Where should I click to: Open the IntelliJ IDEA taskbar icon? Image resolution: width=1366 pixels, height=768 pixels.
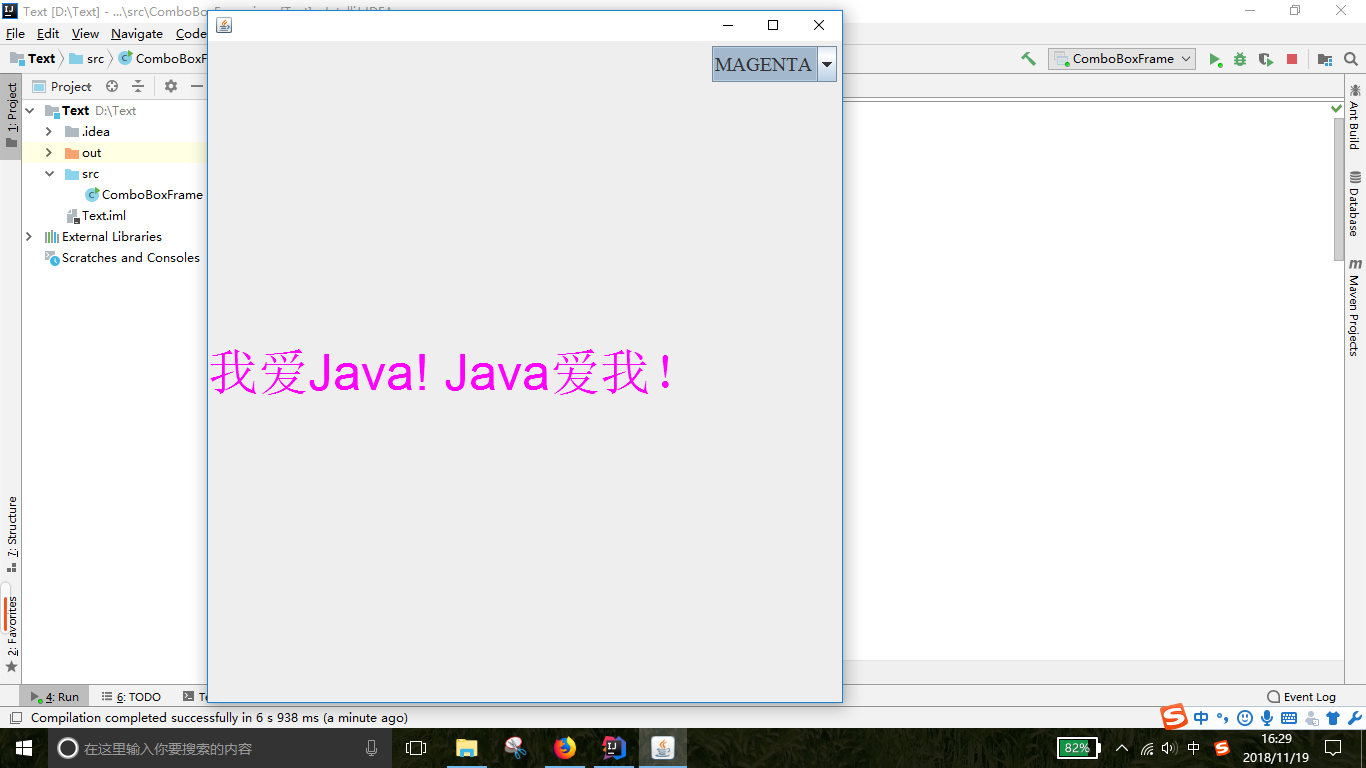[613, 748]
